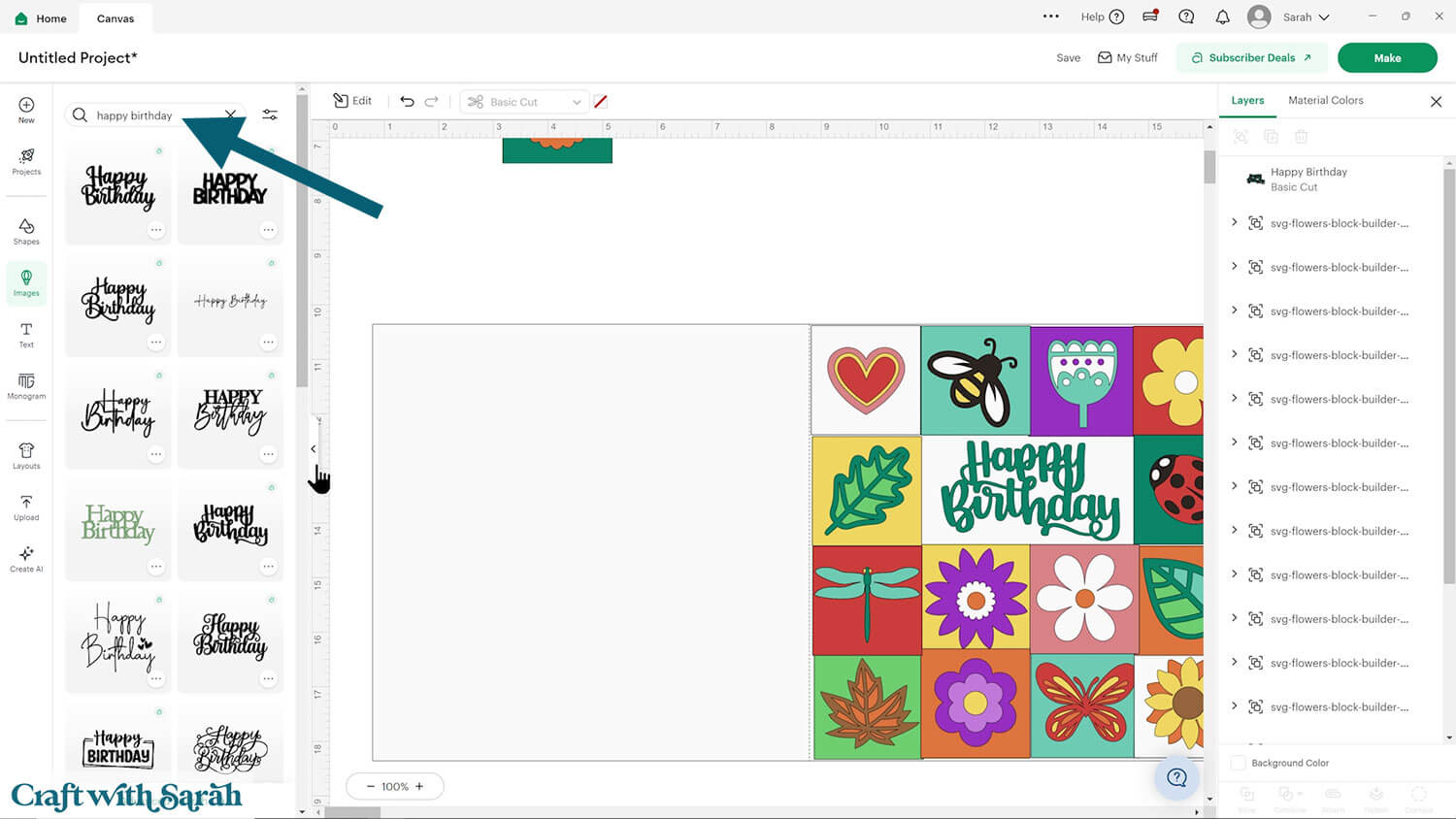This screenshot has width=1456, height=819.
Task: Click the happy birthday search field
Action: pos(155,115)
